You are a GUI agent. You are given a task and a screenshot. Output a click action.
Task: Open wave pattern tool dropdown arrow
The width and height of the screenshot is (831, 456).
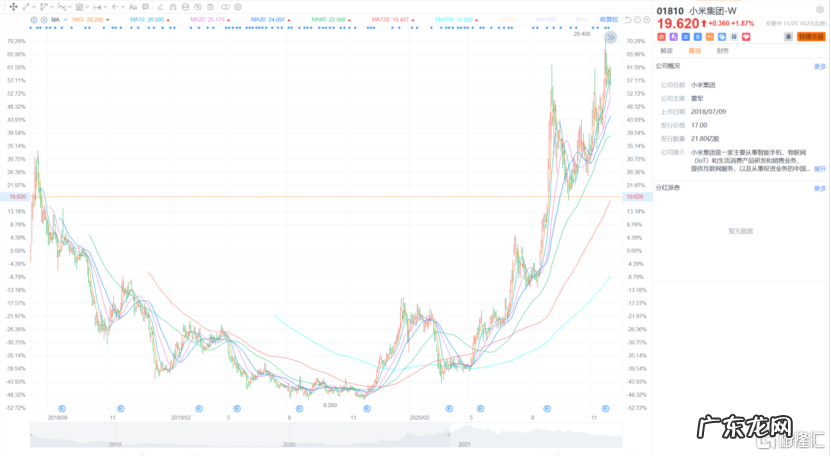[69, 7]
